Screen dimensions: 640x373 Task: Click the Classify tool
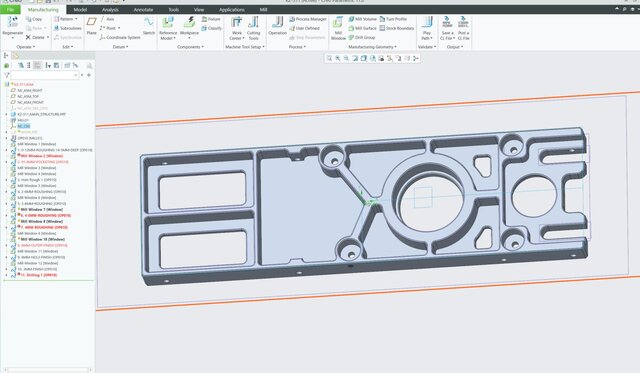(x=211, y=28)
